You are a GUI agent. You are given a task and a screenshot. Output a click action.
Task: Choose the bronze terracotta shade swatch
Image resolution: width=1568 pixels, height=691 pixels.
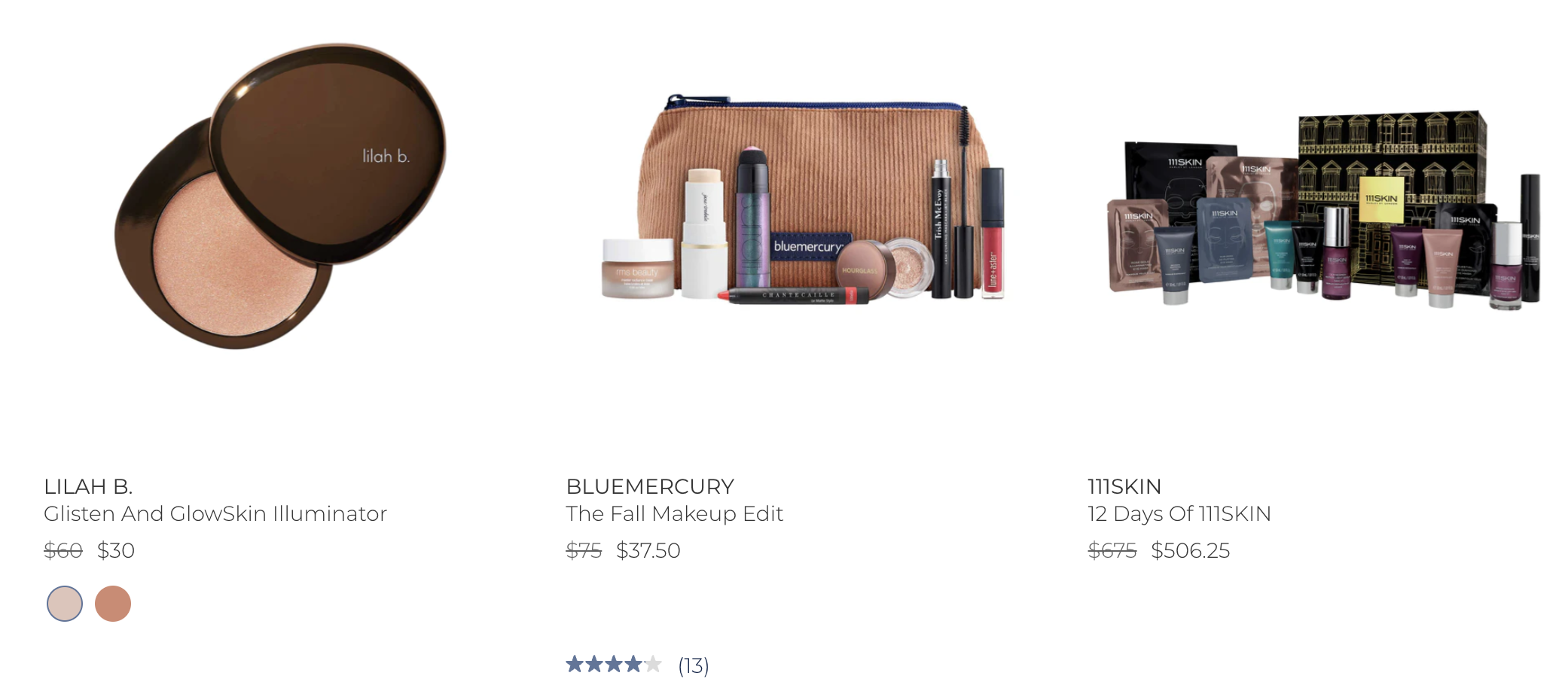[113, 604]
